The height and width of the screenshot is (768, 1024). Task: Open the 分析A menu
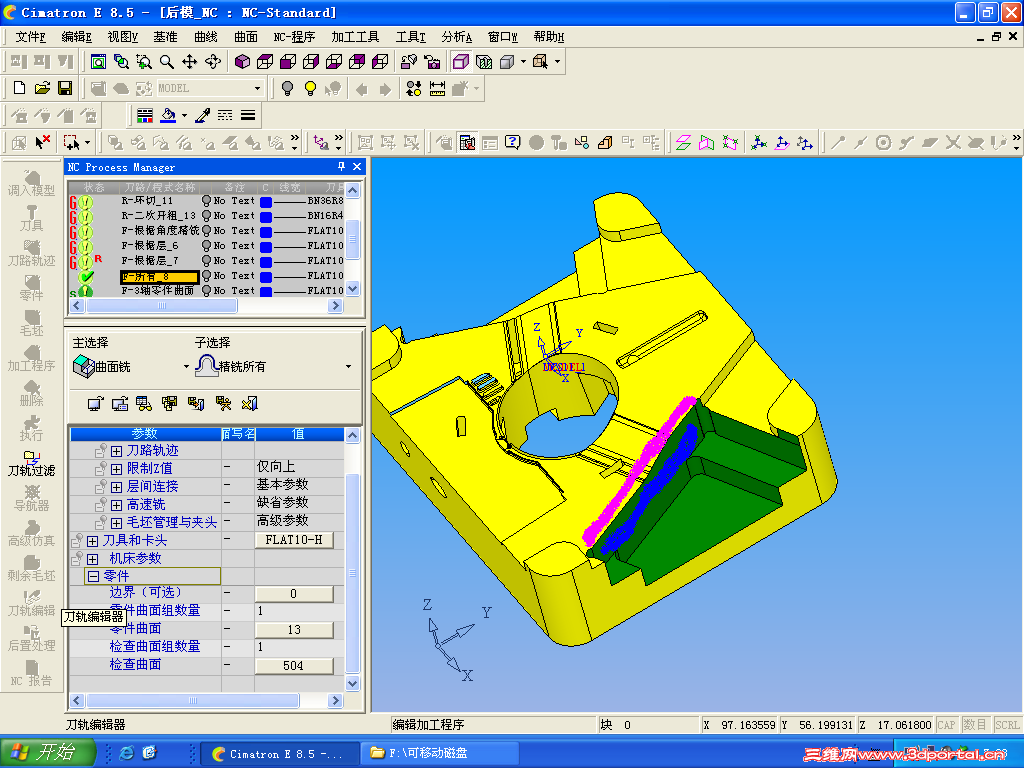[456, 37]
